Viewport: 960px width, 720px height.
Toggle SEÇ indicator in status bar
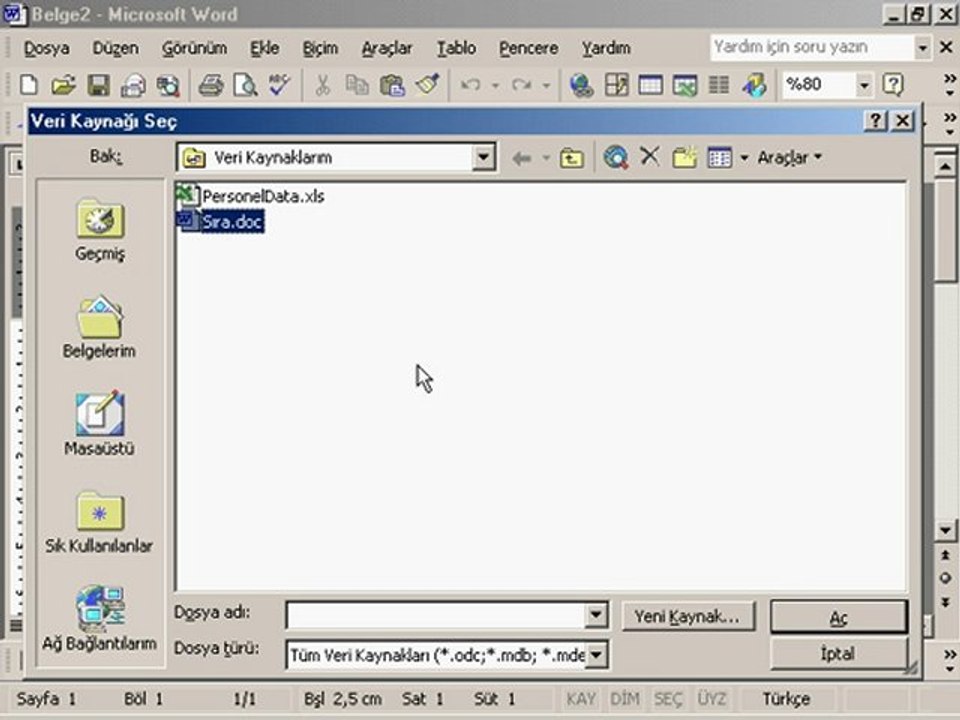[x=668, y=699]
